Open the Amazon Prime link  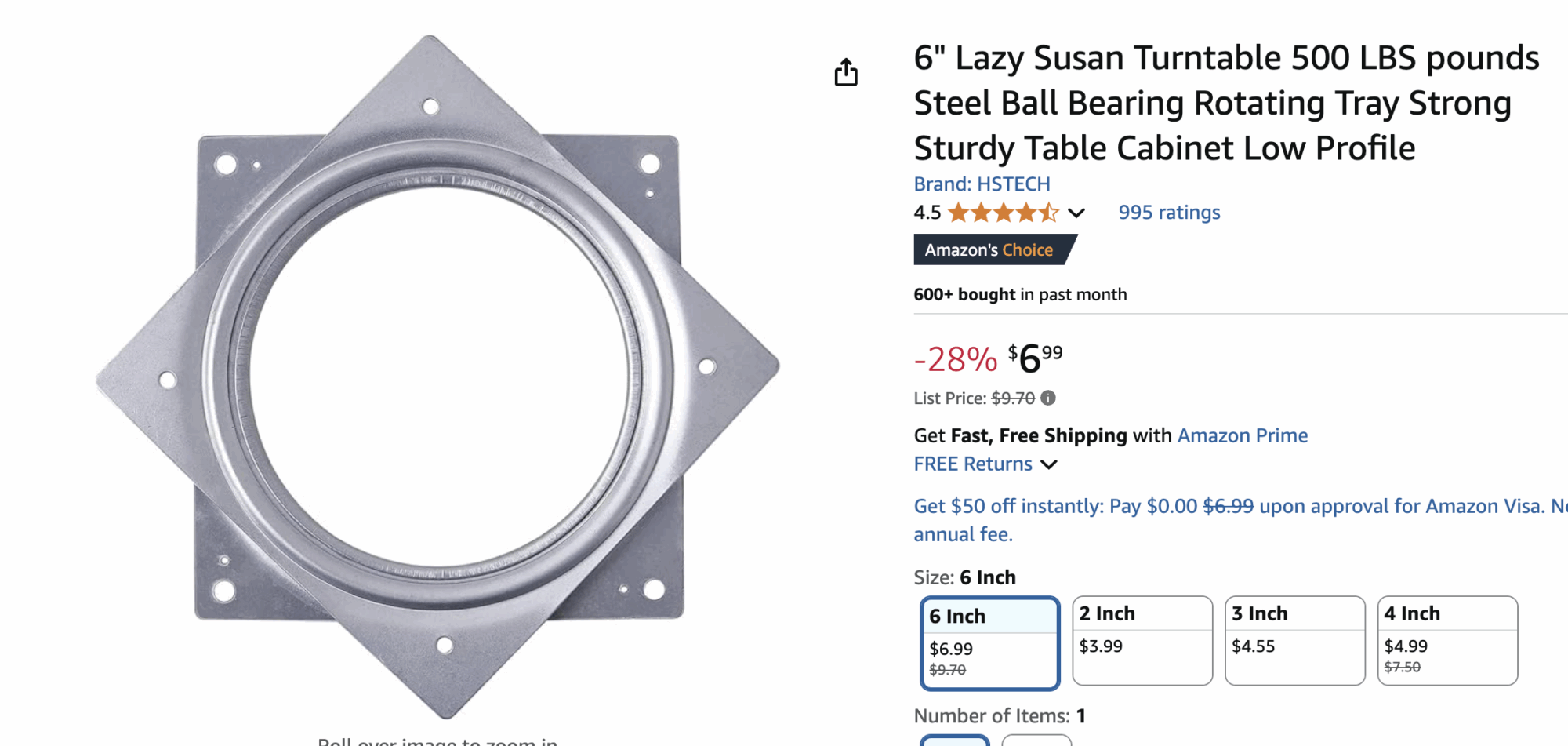point(1243,435)
